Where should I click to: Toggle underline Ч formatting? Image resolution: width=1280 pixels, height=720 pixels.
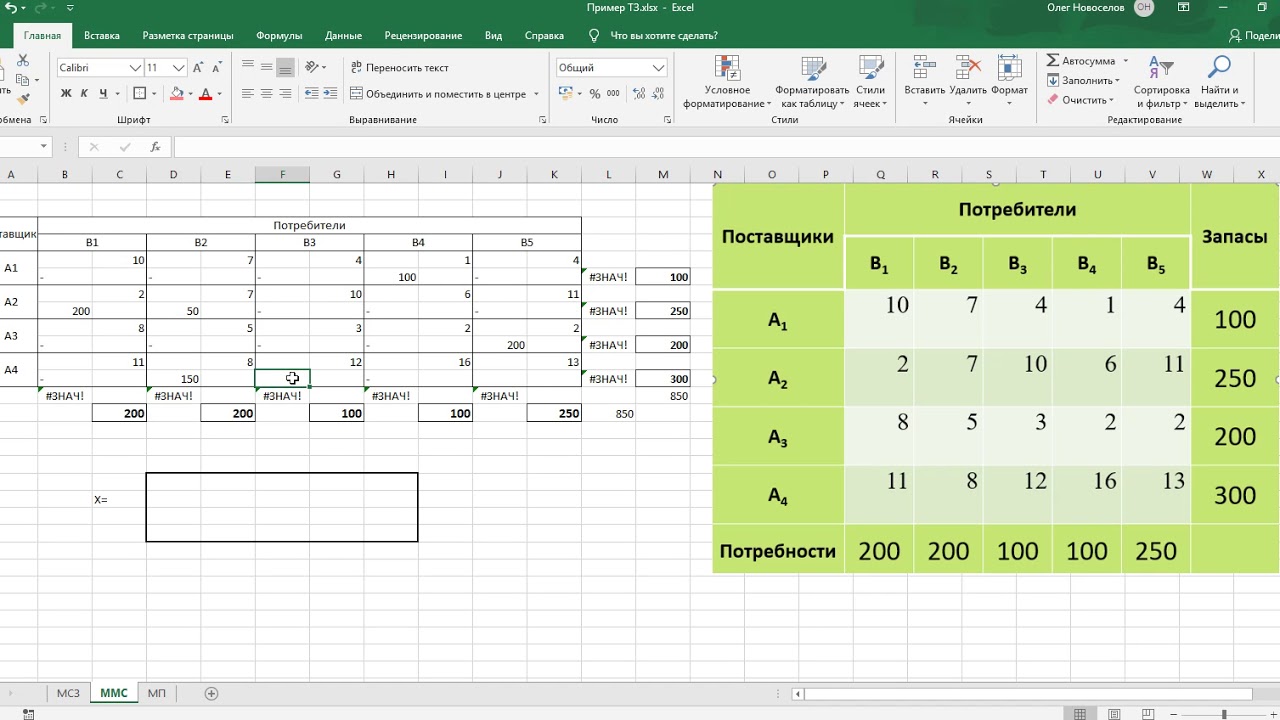click(103, 94)
